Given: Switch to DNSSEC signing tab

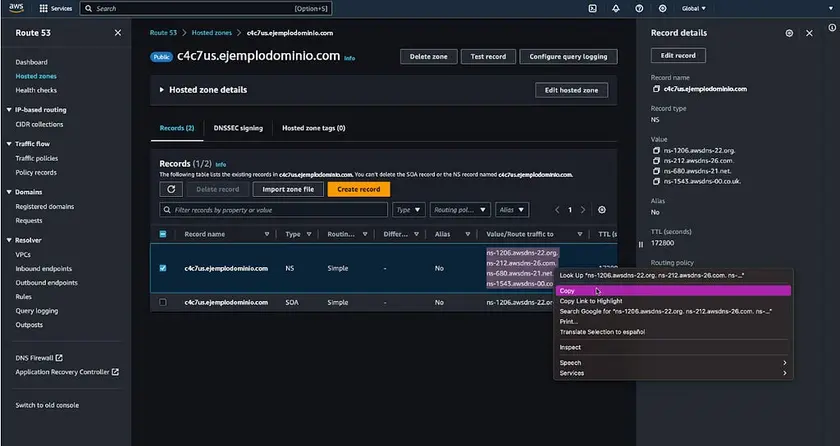Looking at the screenshot, I should click(238, 128).
